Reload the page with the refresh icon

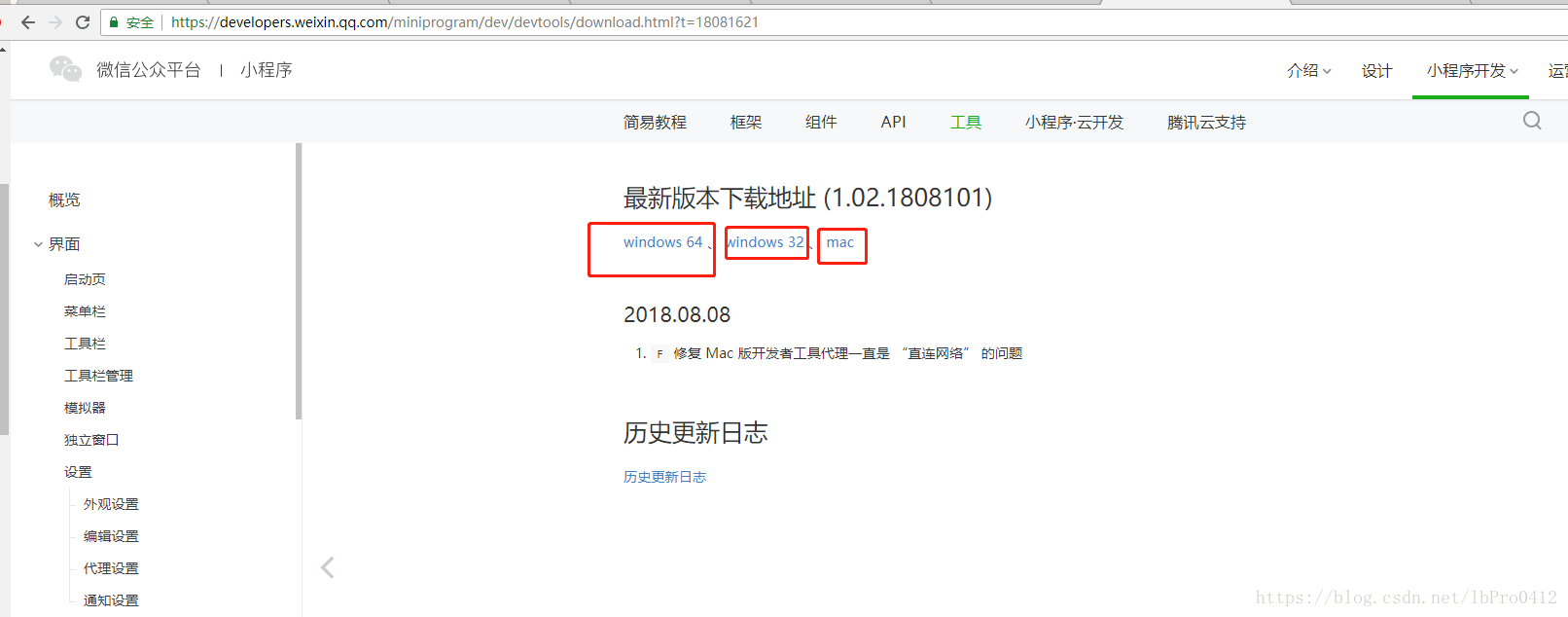pos(83,22)
